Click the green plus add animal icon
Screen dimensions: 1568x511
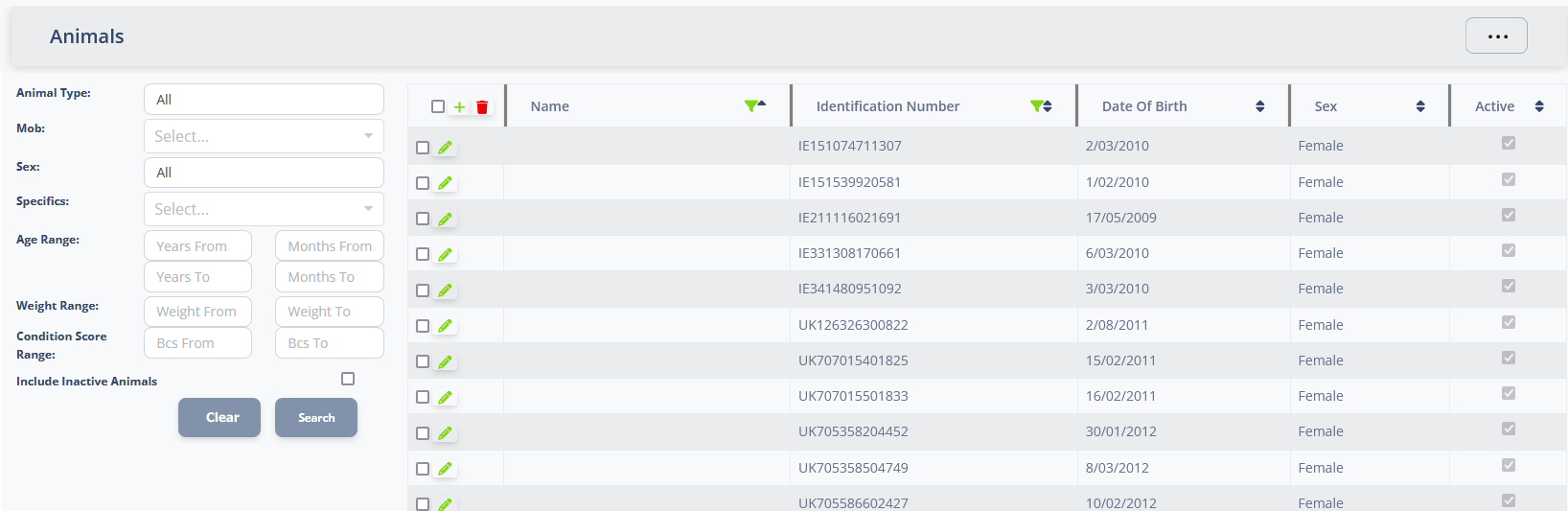459,107
